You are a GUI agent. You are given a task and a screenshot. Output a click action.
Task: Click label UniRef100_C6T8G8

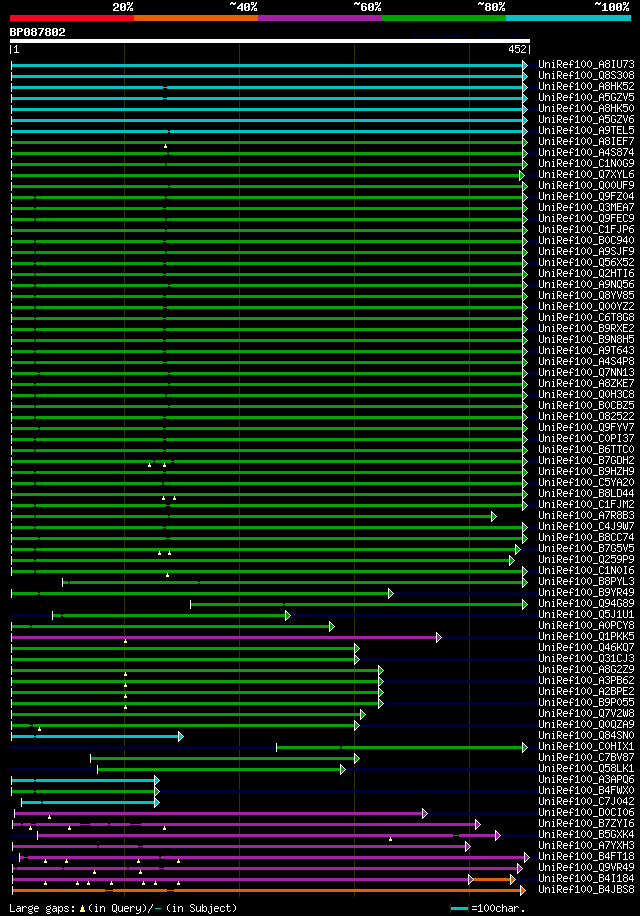[x=586, y=317]
